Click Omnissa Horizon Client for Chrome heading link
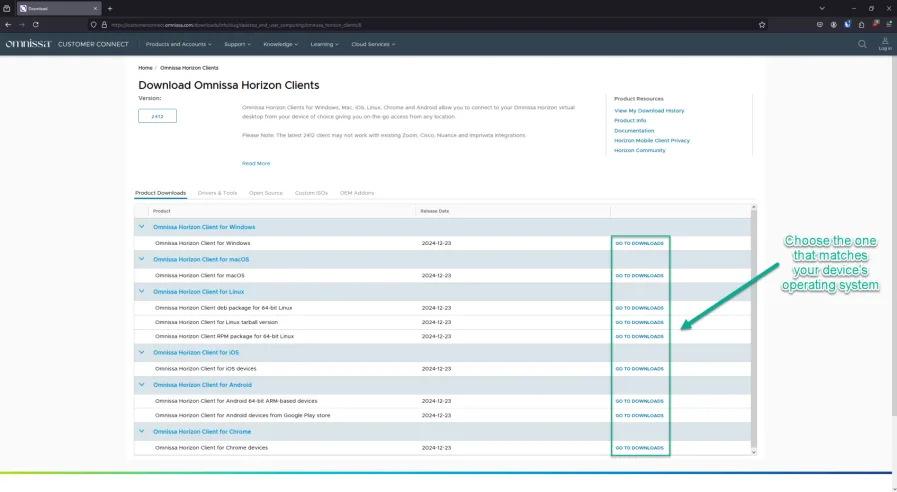This screenshot has height=492, width=897. point(202,432)
